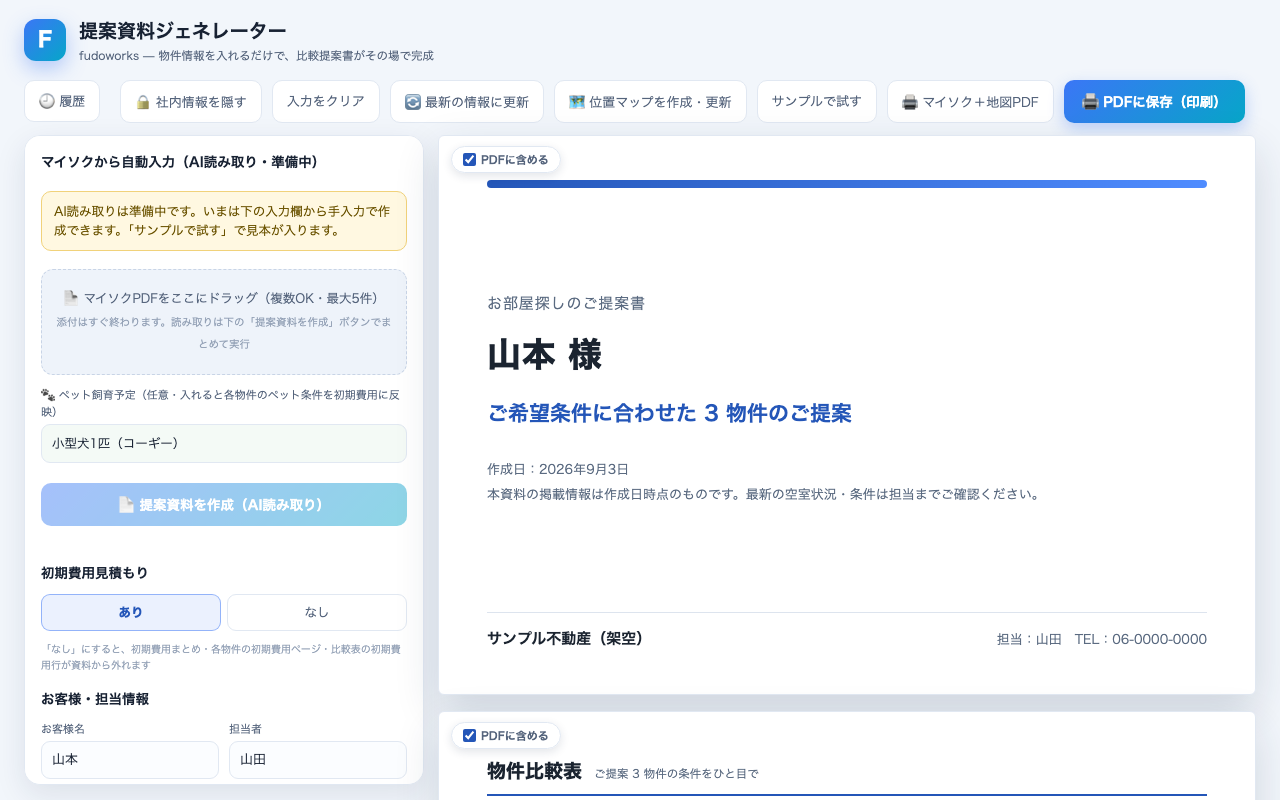Click the 作成日：2026年9月3日 text
This screenshot has height=800, width=1280.
[x=558, y=469]
